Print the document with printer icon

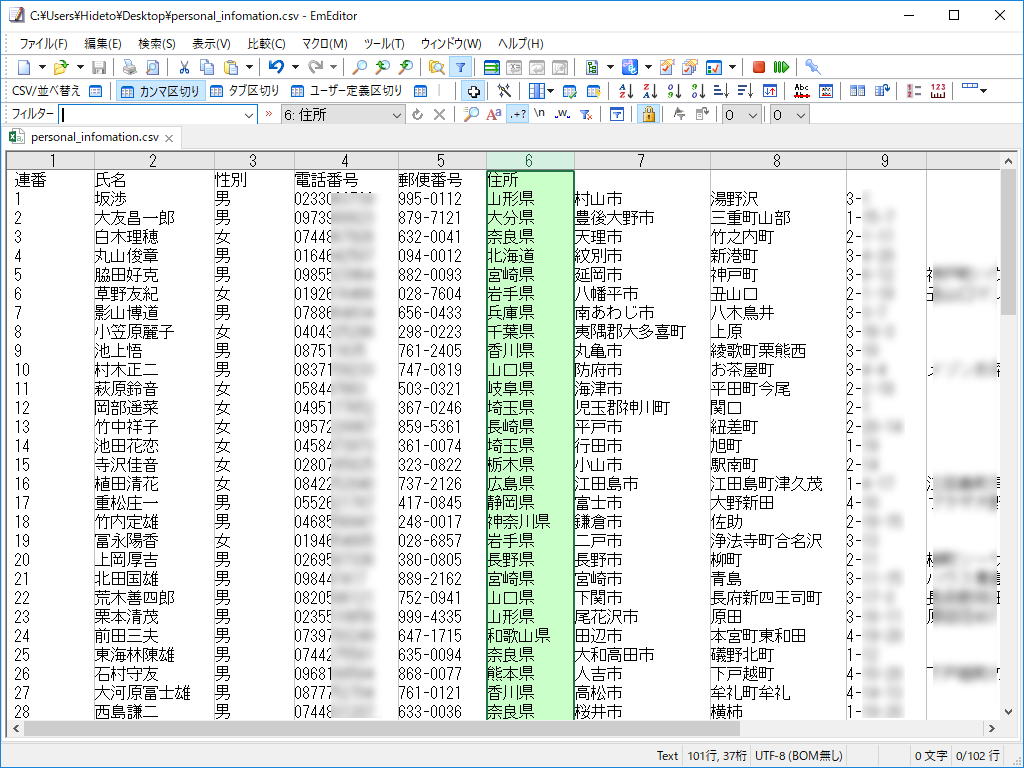pyautogui.click(x=130, y=67)
